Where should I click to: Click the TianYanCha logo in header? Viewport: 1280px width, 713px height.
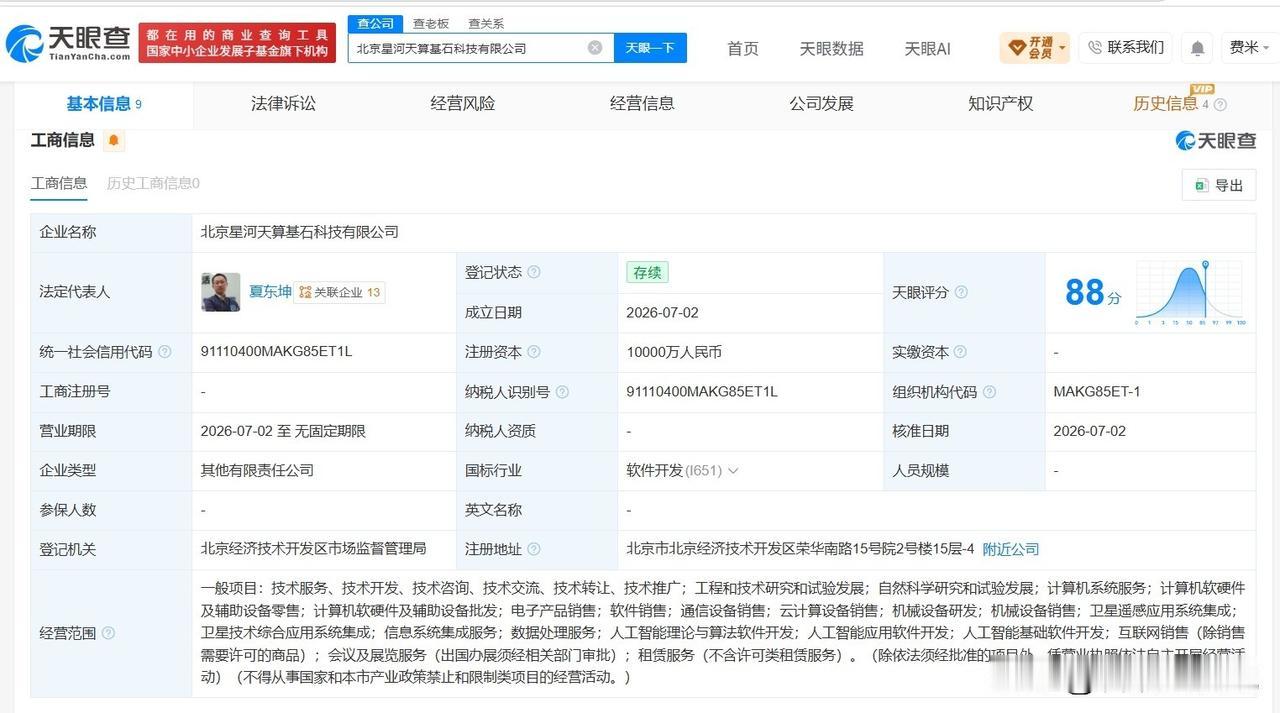68,43
